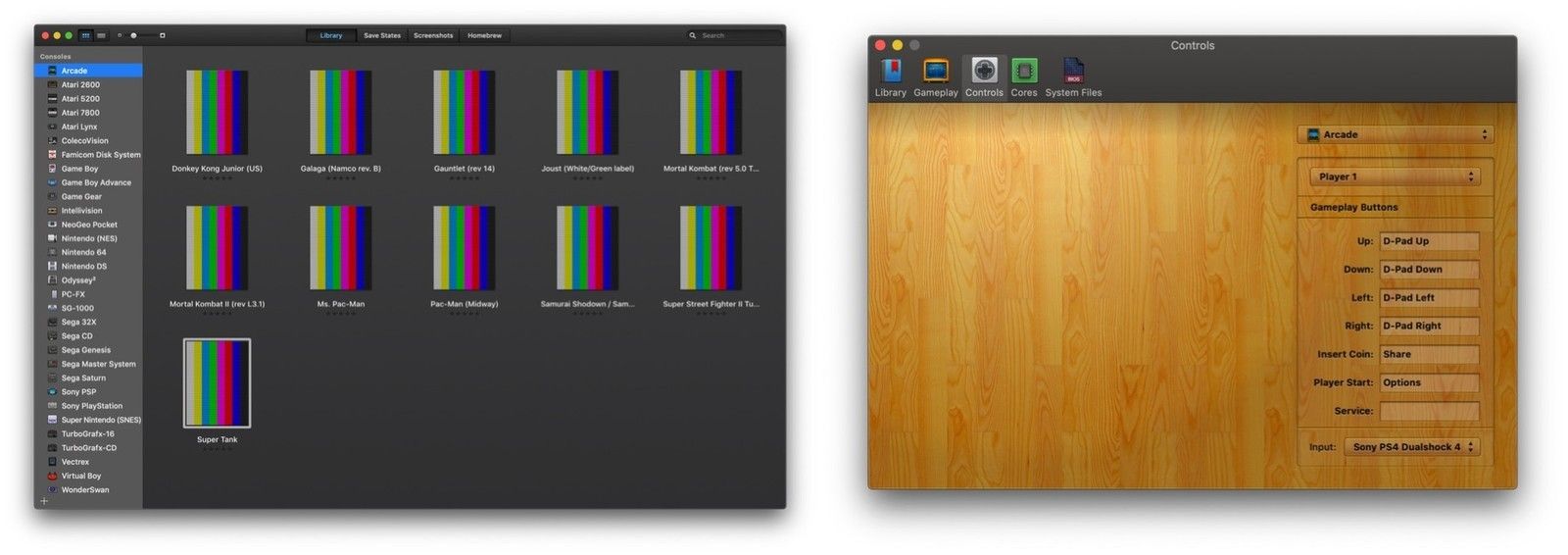Open the Homebrew tab
The width and height of the screenshot is (1568, 555).
[x=484, y=35]
